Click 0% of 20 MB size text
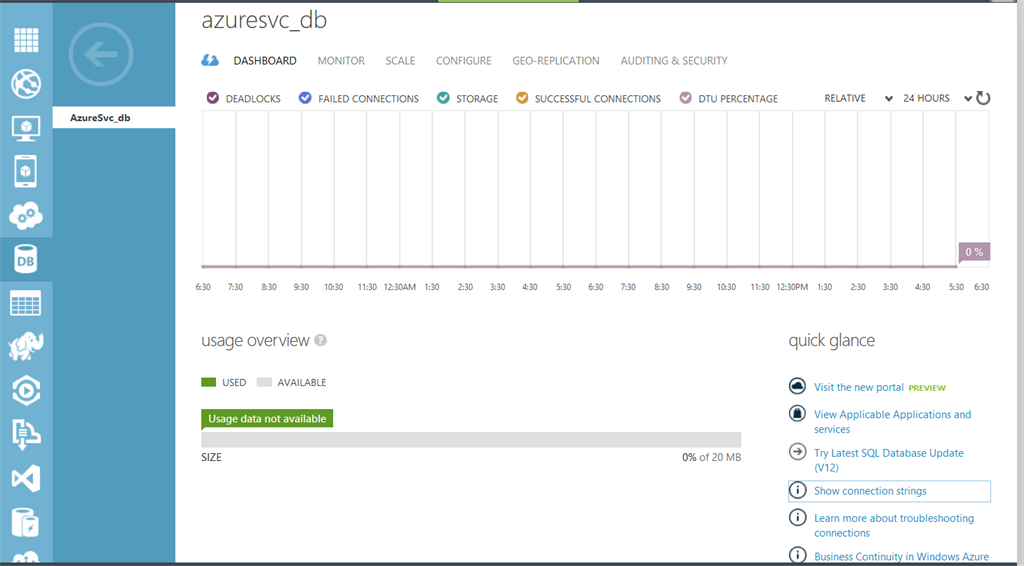Viewport: 1024px width, 566px height. tap(711, 458)
